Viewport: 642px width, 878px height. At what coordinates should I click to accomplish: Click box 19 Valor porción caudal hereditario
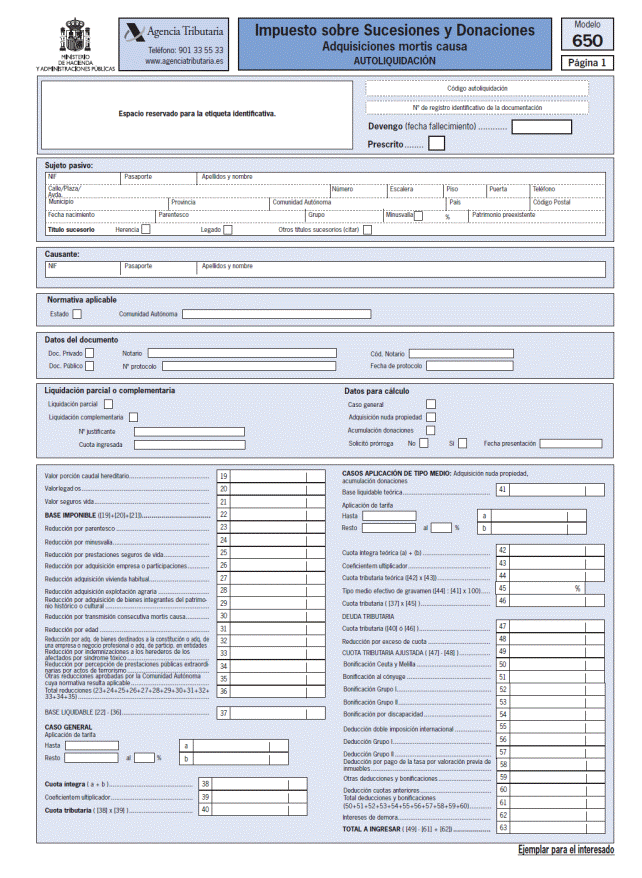[x=271, y=476]
